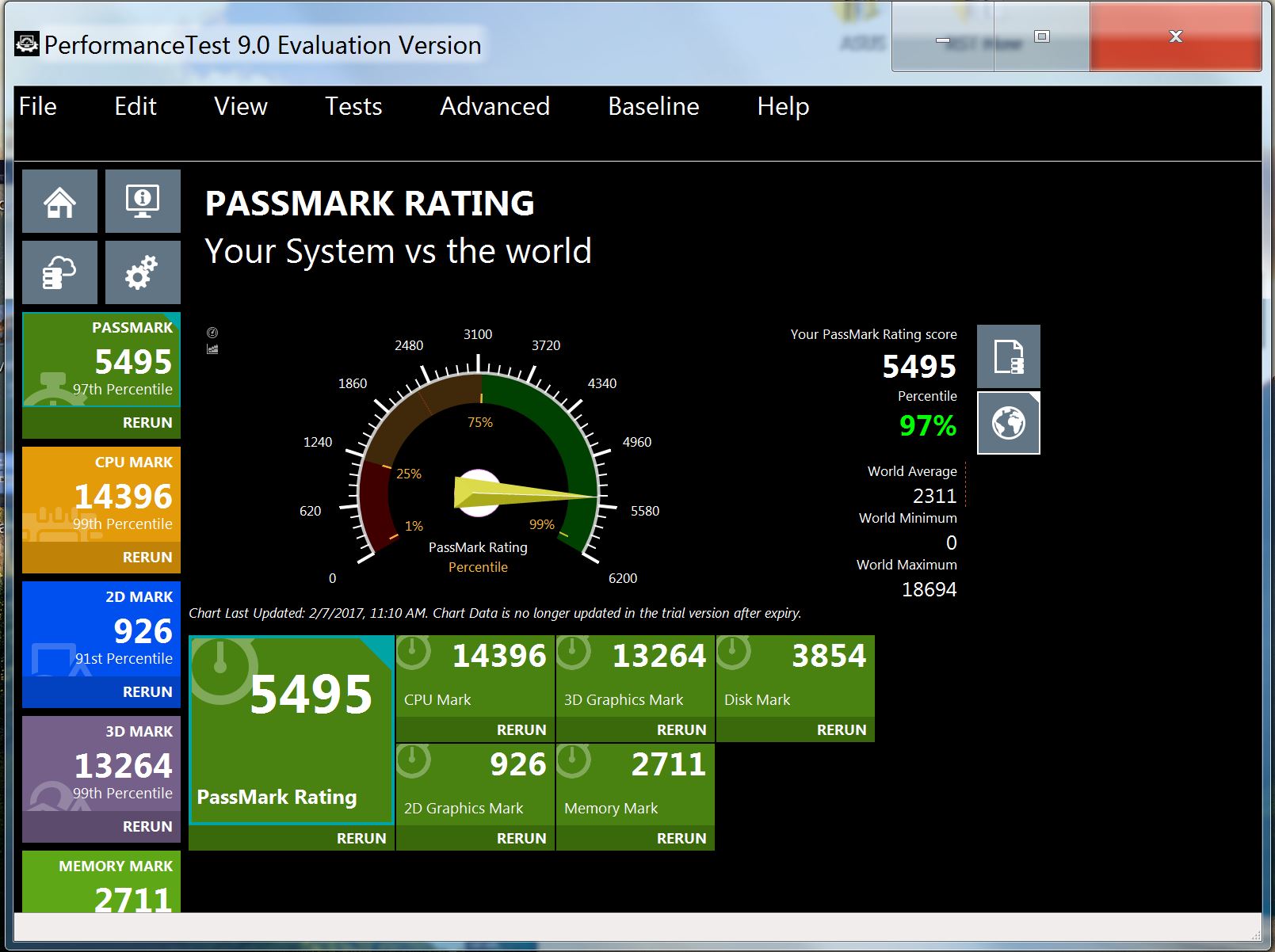Open the Memory Mark 2711 grid tile

pos(636,784)
